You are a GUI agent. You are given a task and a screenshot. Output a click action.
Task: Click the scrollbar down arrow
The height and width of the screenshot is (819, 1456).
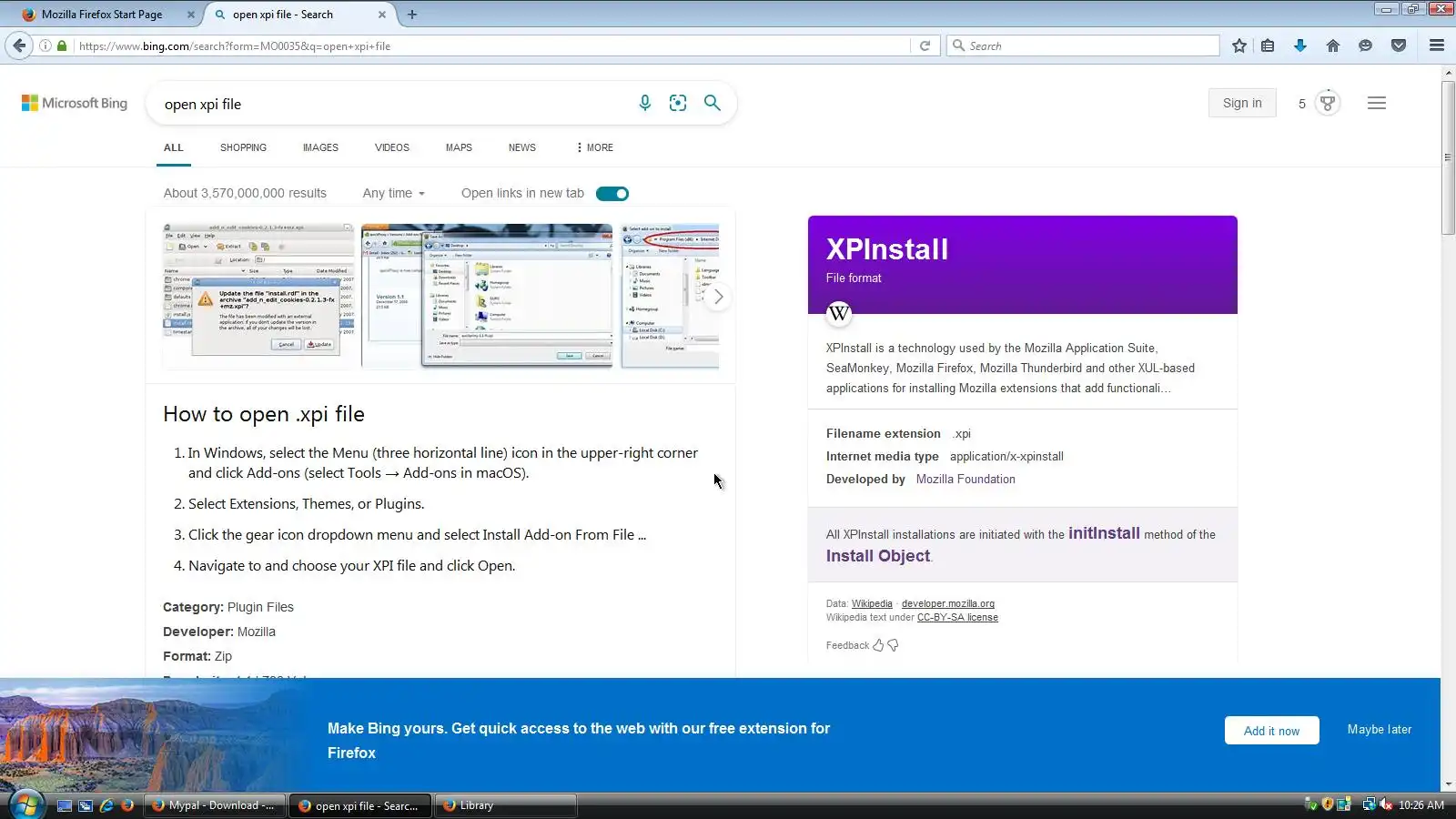(1448, 784)
